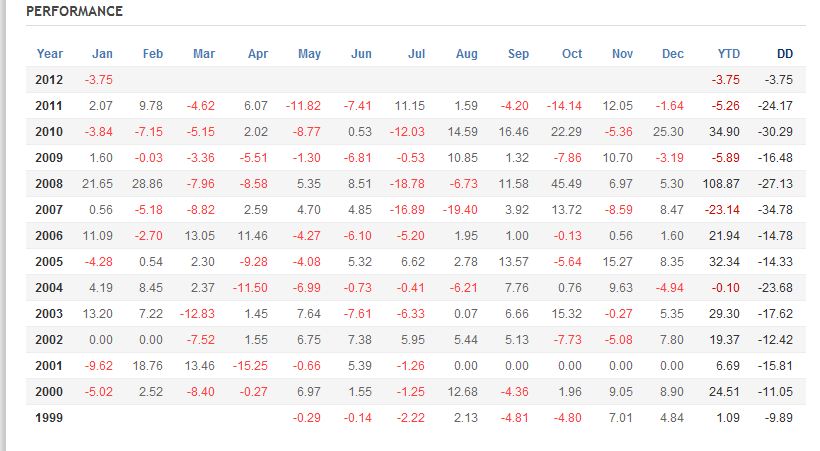Click the YTD column header
This screenshot has width=820, height=451.
(729, 54)
